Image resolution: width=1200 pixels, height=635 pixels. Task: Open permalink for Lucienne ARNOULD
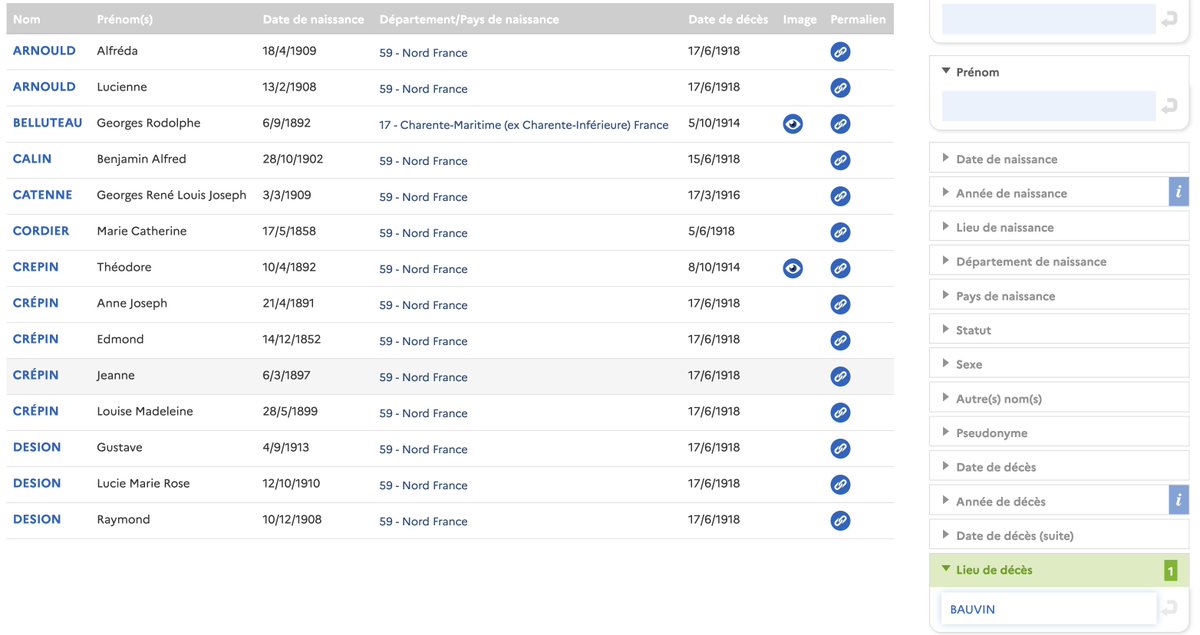coord(841,88)
